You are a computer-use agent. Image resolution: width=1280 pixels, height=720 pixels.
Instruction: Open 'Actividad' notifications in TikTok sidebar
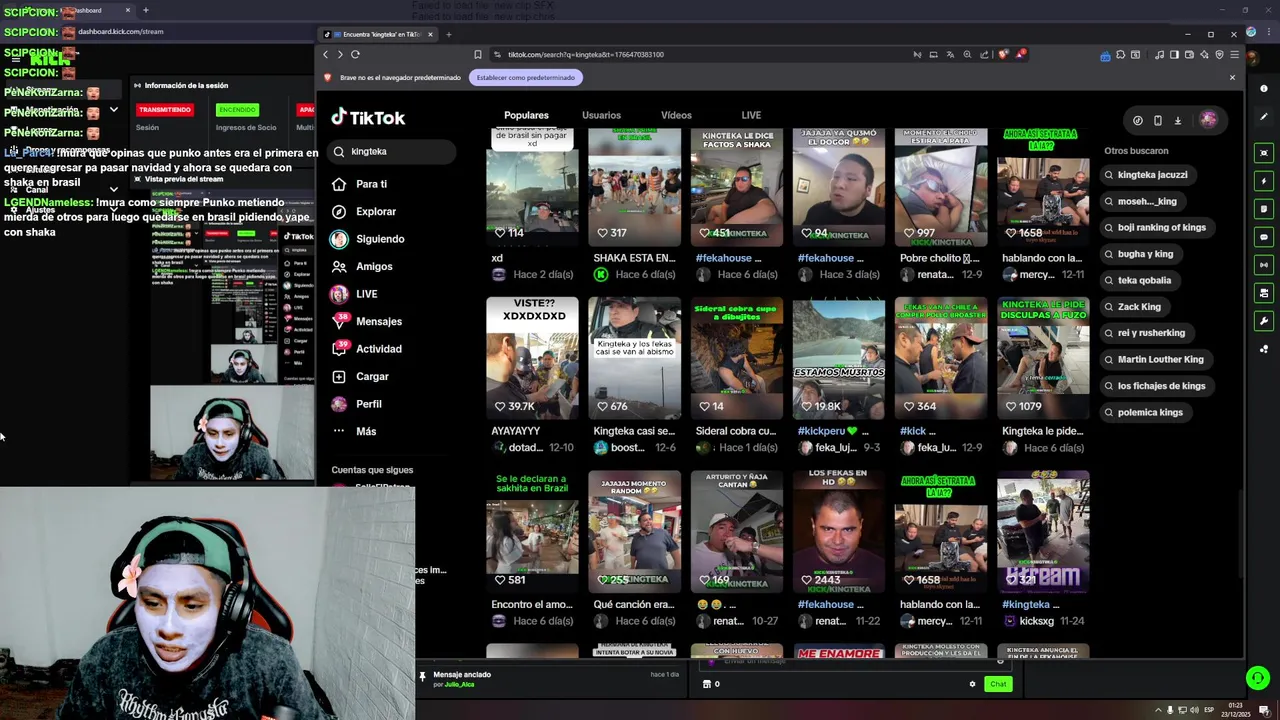coord(366,349)
